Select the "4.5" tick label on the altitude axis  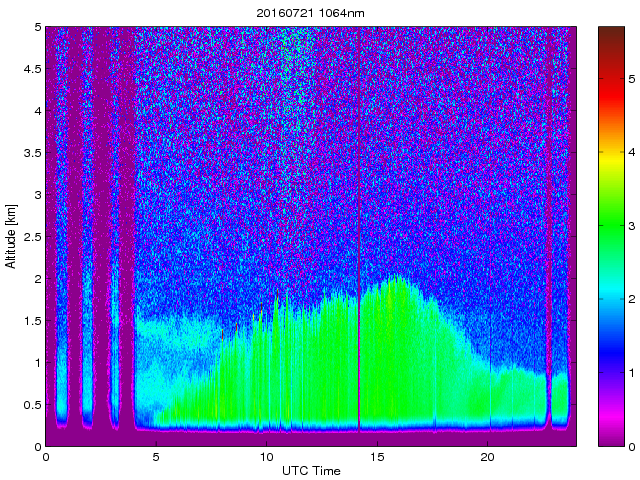pyautogui.click(x=30, y=69)
